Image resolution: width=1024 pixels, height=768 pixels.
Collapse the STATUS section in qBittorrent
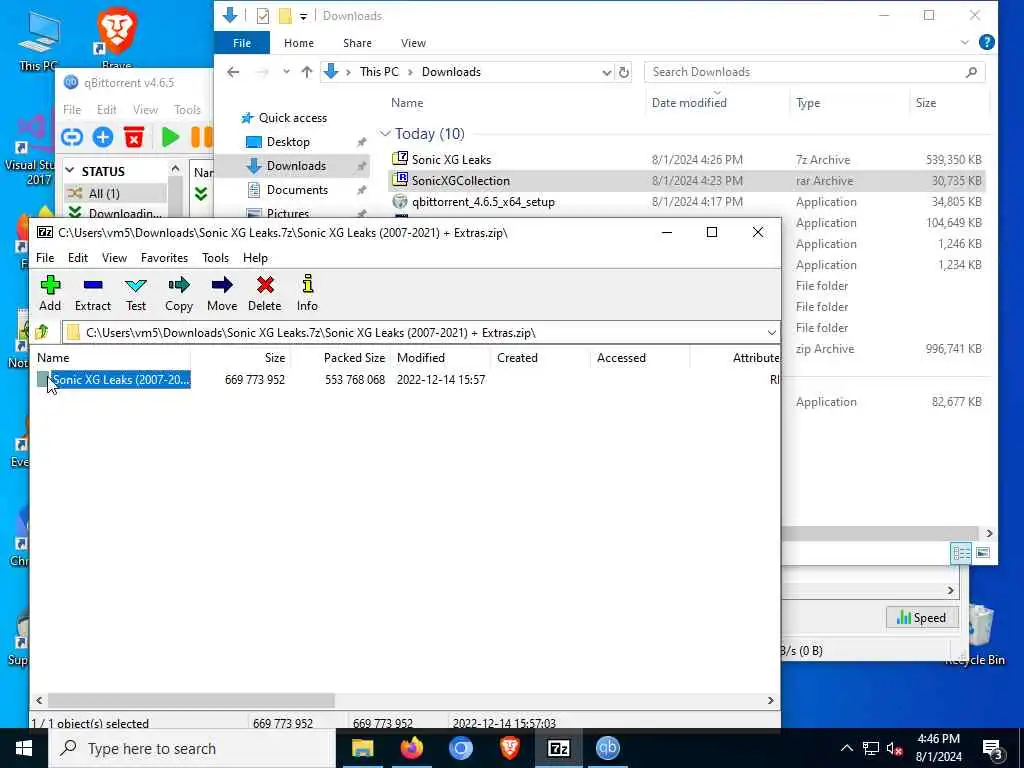[x=70, y=171]
